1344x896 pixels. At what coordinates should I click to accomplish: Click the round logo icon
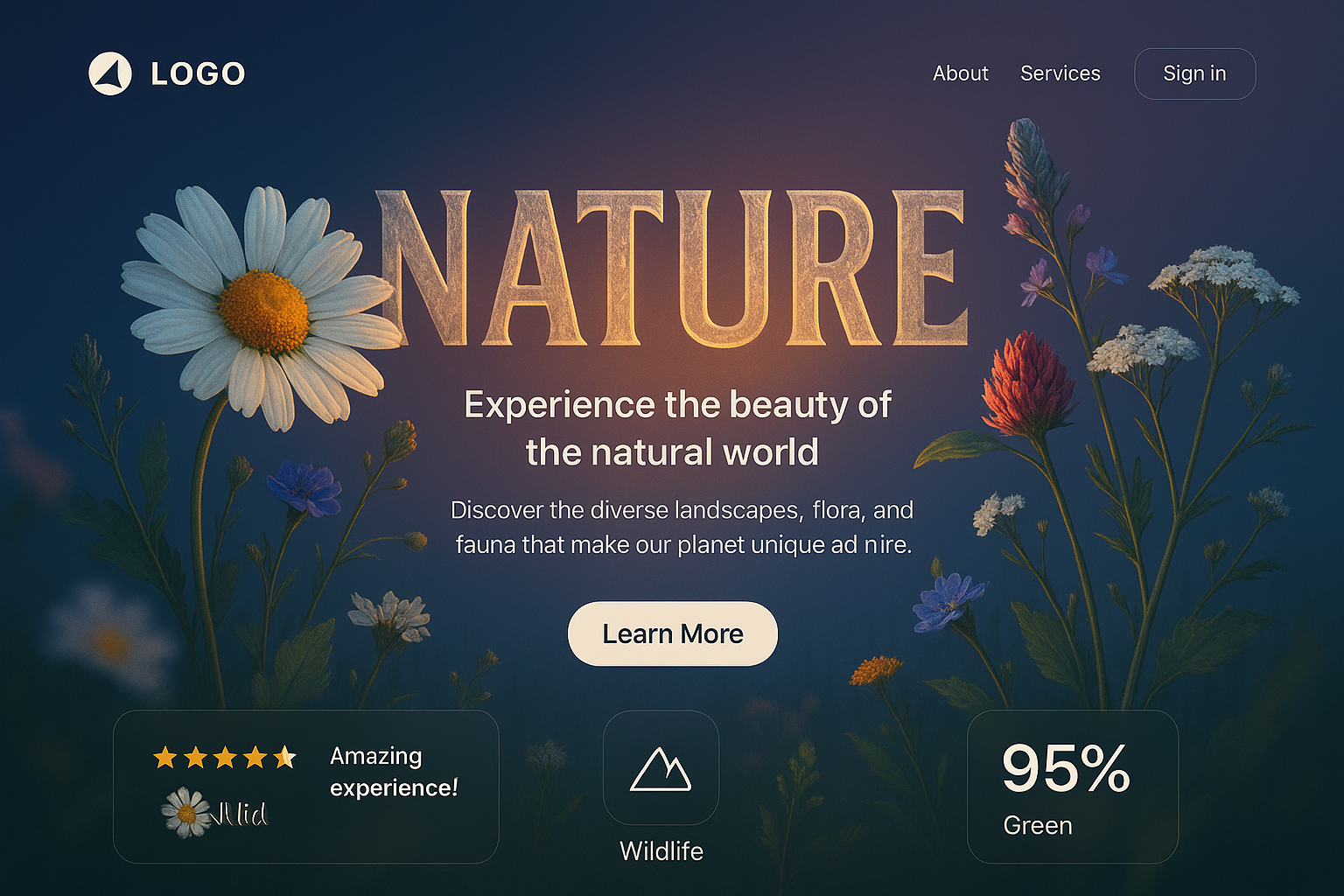point(110,73)
